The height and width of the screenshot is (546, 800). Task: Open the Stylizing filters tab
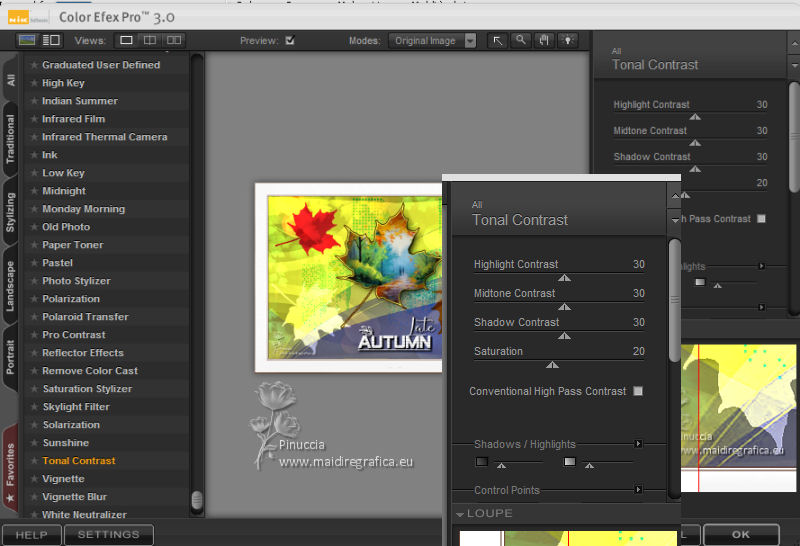(x=10, y=212)
